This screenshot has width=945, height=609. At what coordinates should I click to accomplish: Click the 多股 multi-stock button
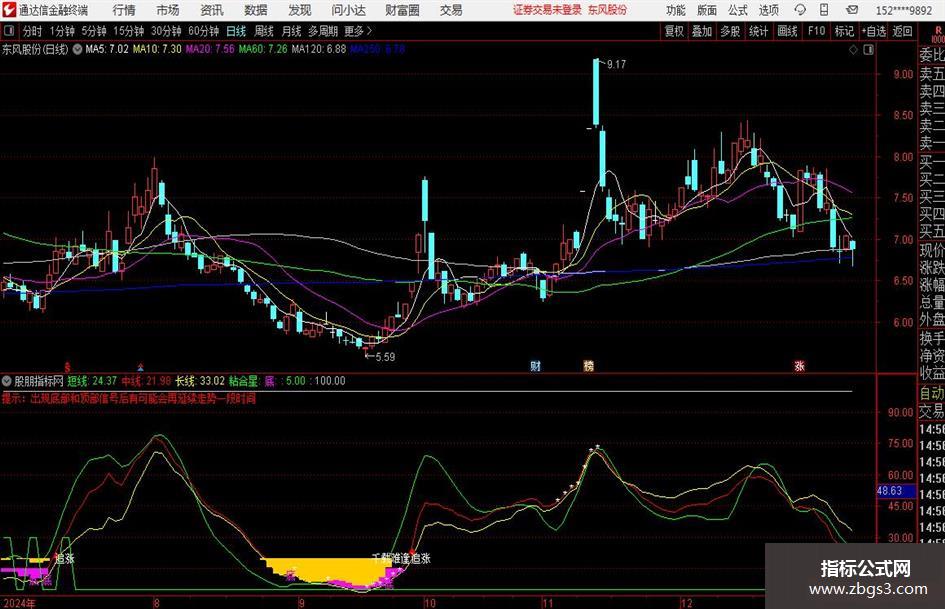click(x=730, y=31)
